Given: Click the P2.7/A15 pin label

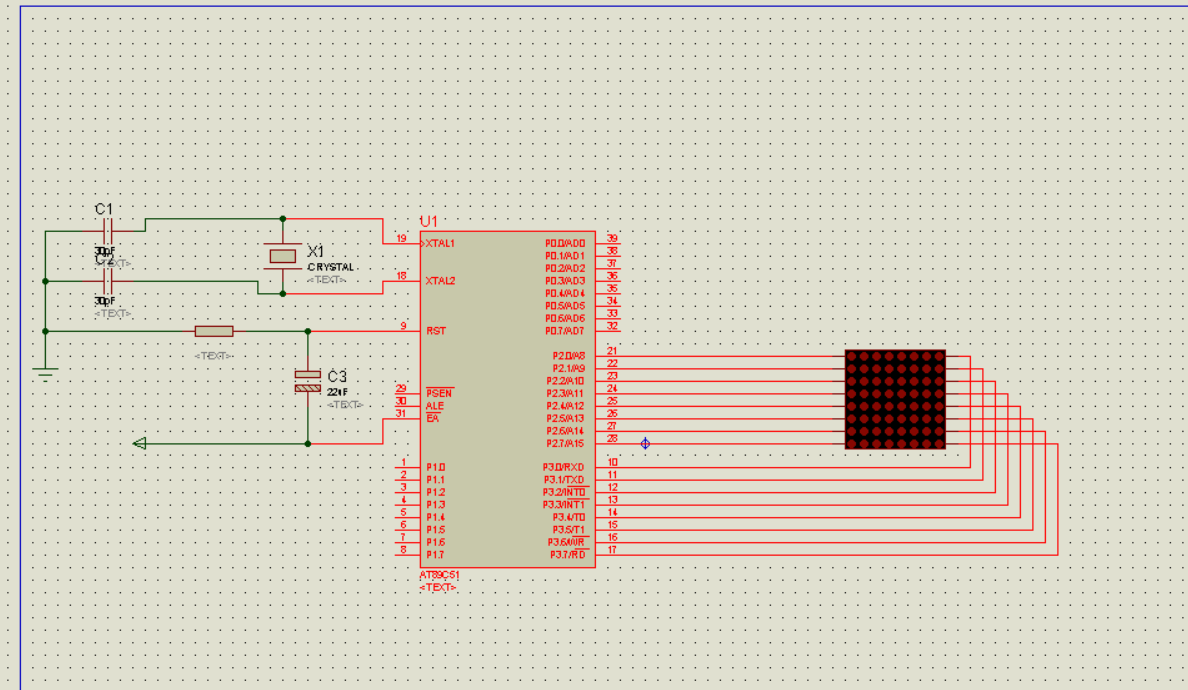Looking at the screenshot, I should (x=565, y=443).
